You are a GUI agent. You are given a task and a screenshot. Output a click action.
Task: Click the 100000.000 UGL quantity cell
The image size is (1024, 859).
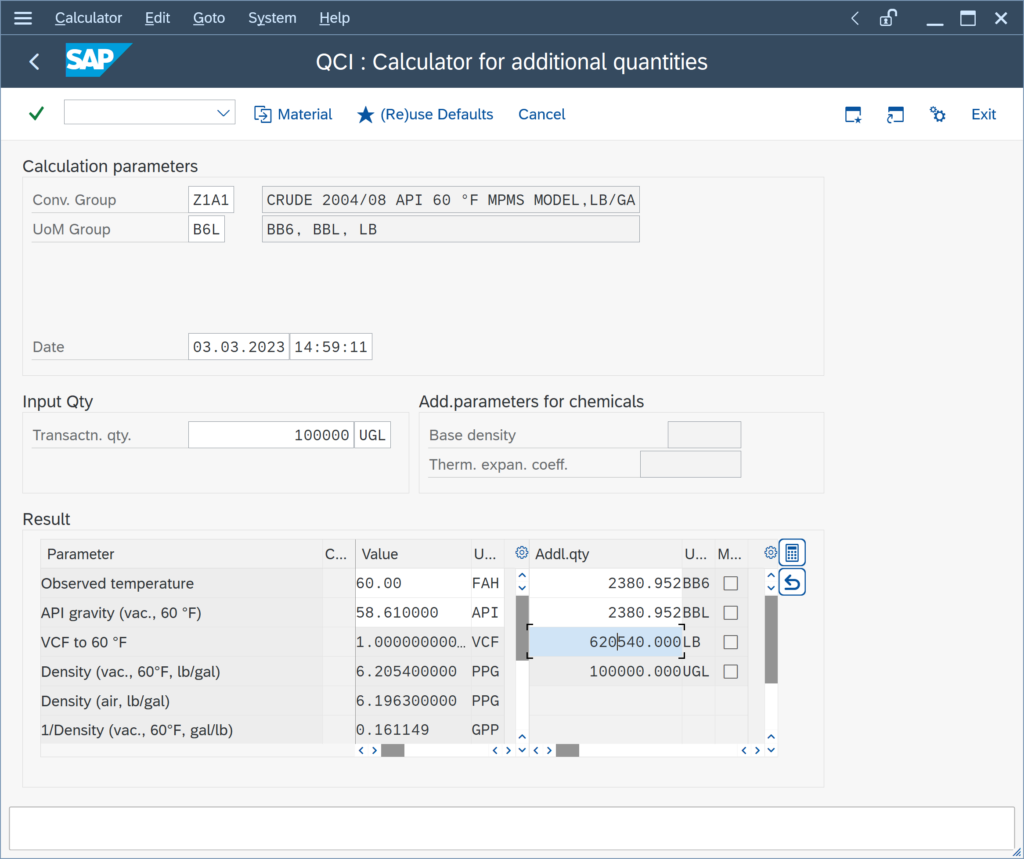[605, 672]
